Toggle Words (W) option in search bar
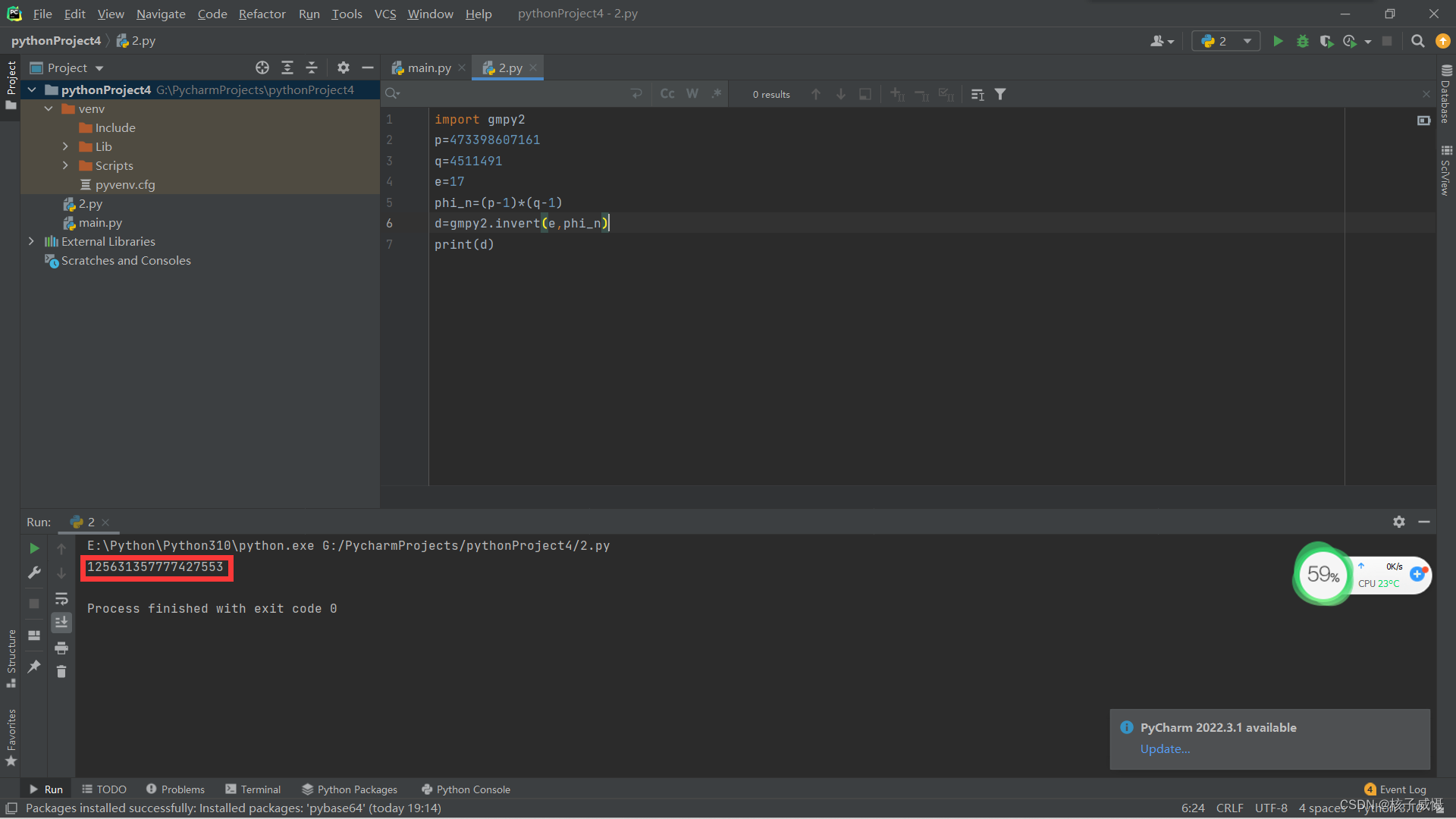The height and width of the screenshot is (819, 1456). click(x=692, y=93)
